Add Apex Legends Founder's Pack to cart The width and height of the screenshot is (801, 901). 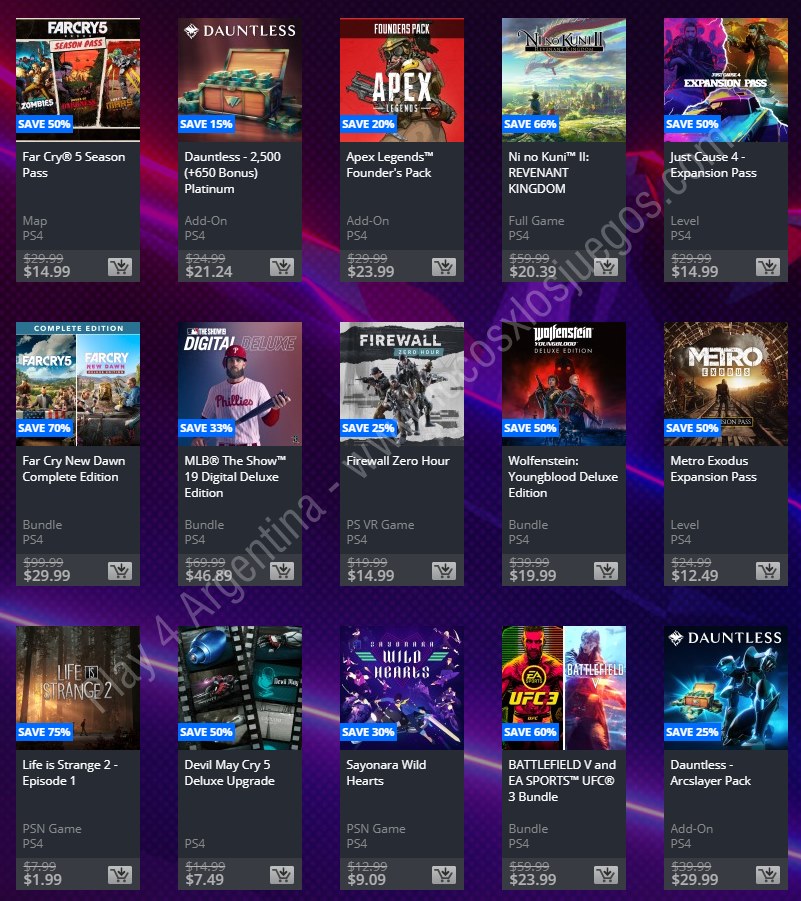pos(444,267)
